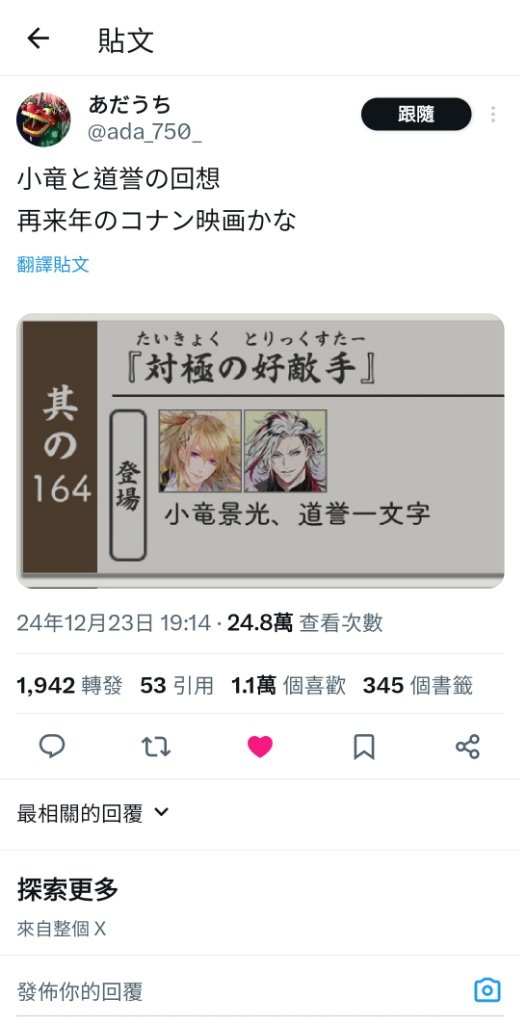The width and height of the screenshot is (520, 1024).
Task: Show the 1.1萬 個喜歡 likes list
Action: click(288, 686)
